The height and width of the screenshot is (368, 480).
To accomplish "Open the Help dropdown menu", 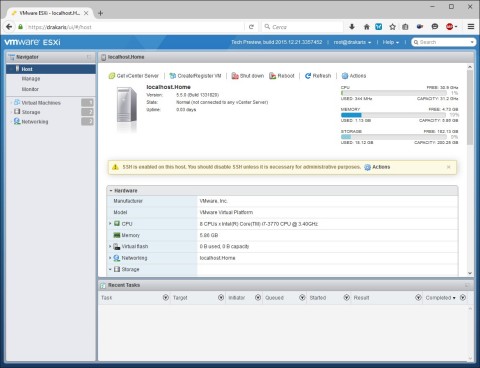I will coord(391,42).
